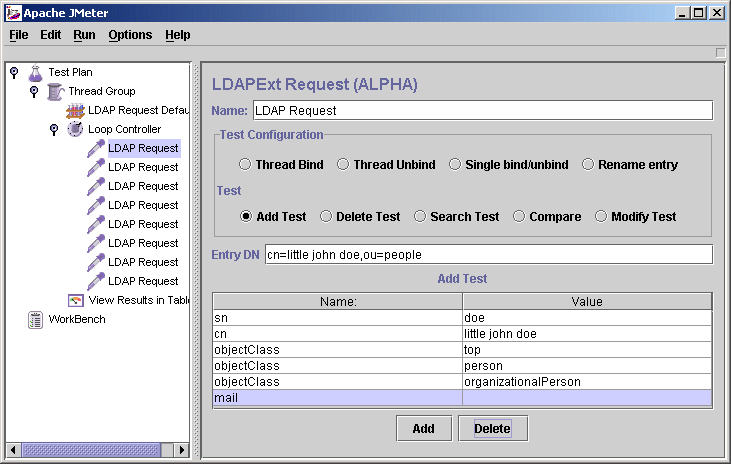Select the Thread Group spool icon
Viewport: 731px width, 464px height.
[55, 91]
